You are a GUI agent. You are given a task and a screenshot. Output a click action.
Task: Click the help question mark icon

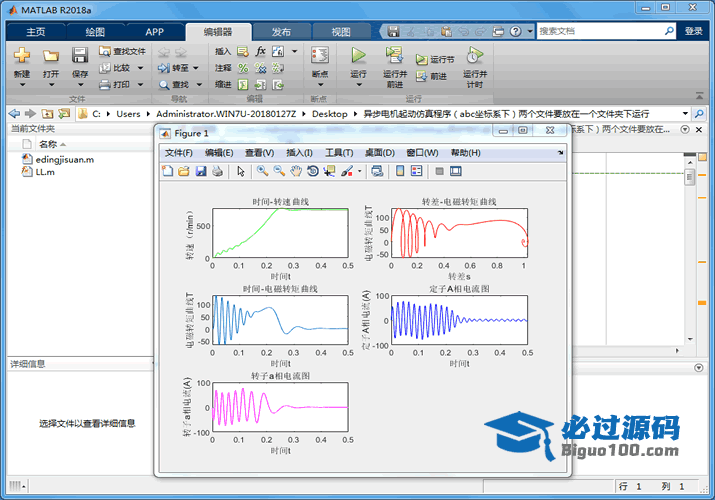[x=515, y=31]
